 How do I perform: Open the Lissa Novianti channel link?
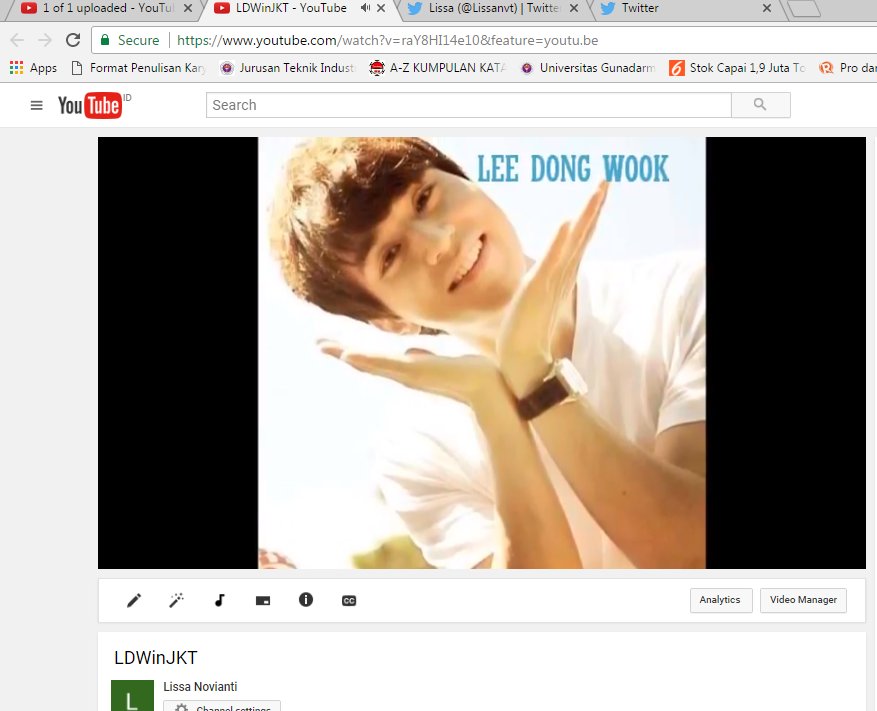tap(200, 686)
